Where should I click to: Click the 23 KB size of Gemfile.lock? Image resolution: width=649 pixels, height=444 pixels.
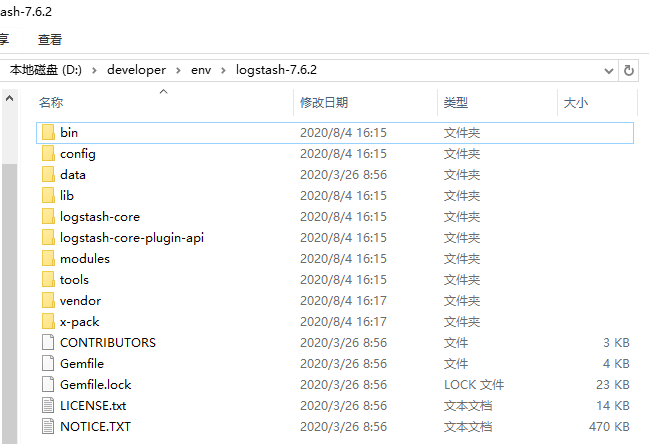click(613, 385)
